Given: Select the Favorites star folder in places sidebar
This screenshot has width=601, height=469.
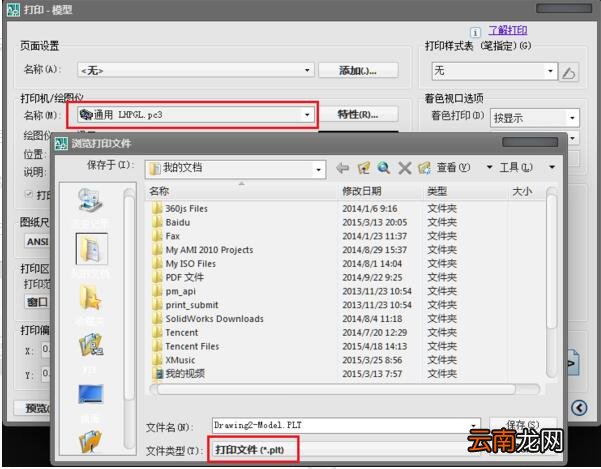Looking at the screenshot, I should (90, 298).
